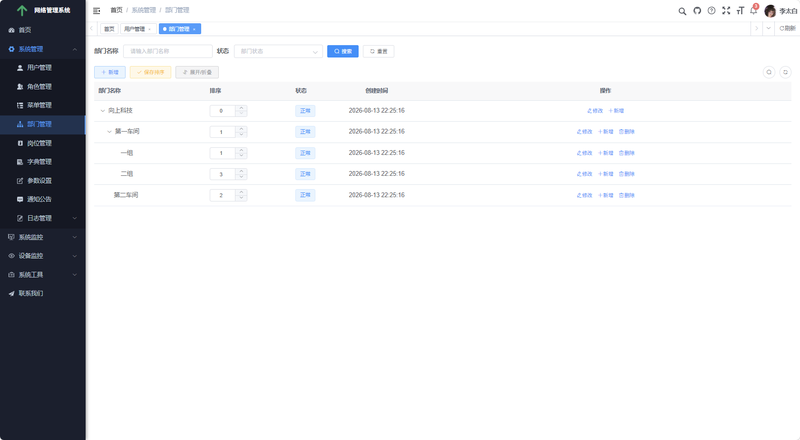Collapse the 第一车间 tree row

tap(109, 132)
